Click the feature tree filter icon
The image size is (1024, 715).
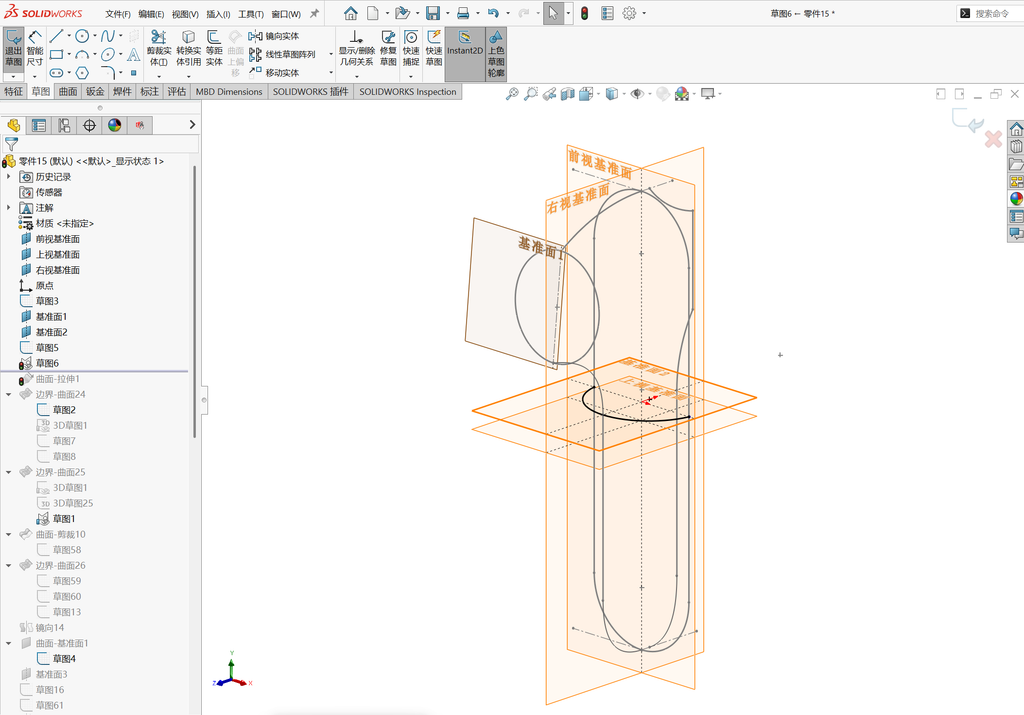pos(11,144)
